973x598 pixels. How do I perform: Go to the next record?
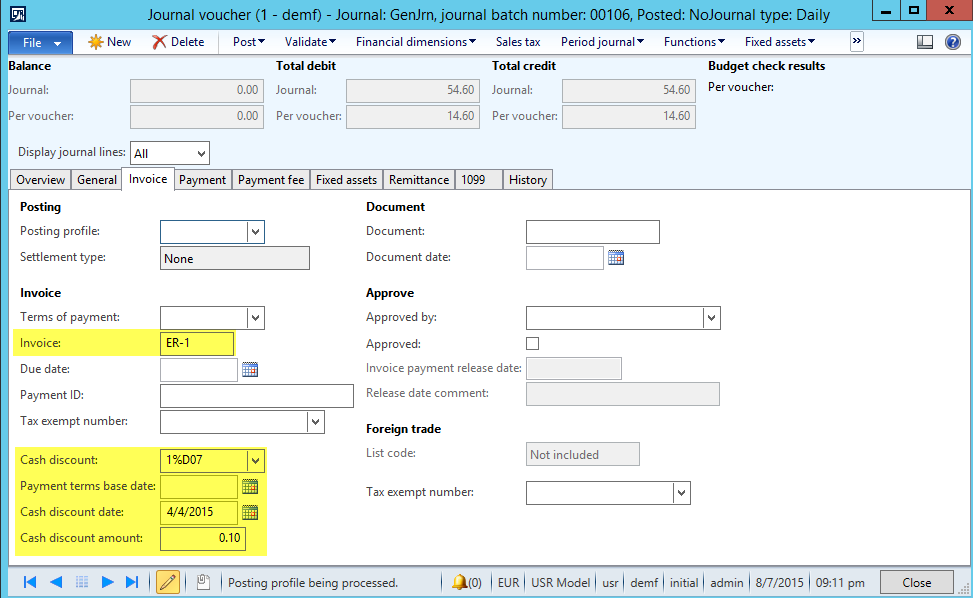(107, 582)
